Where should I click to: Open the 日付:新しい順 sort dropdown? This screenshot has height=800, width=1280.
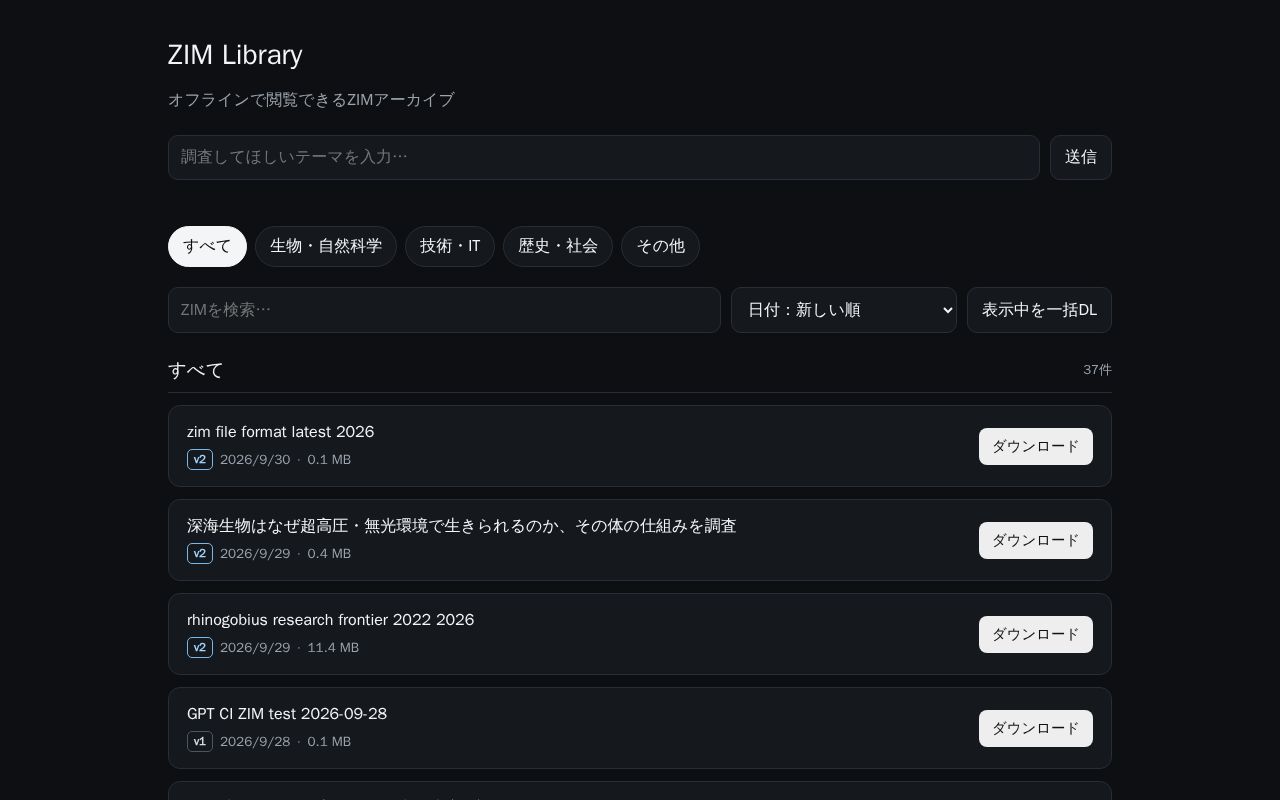pyautogui.click(x=843, y=310)
